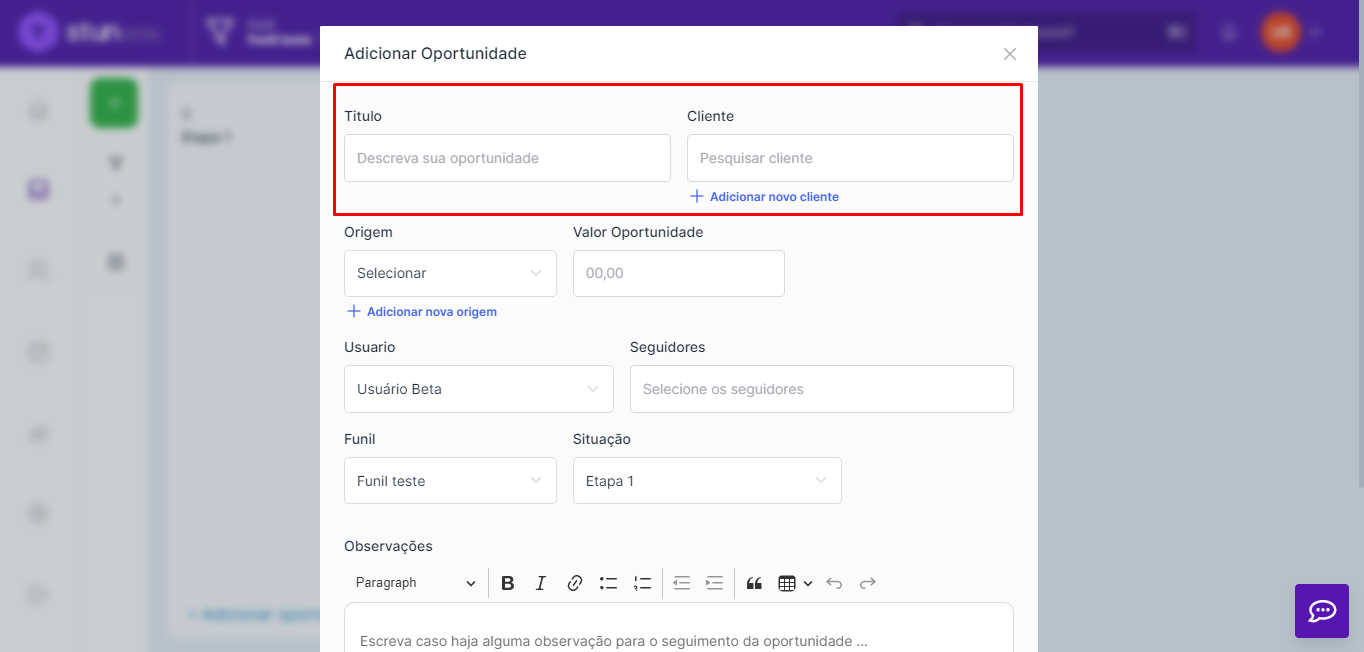Click the Titulo input field
The width and height of the screenshot is (1364, 652).
click(507, 158)
